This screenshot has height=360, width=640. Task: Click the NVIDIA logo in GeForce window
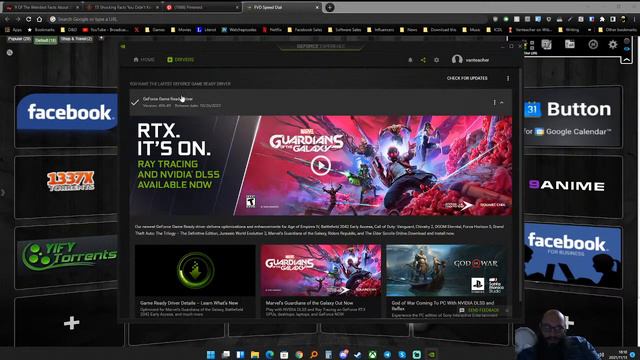tap(123, 46)
